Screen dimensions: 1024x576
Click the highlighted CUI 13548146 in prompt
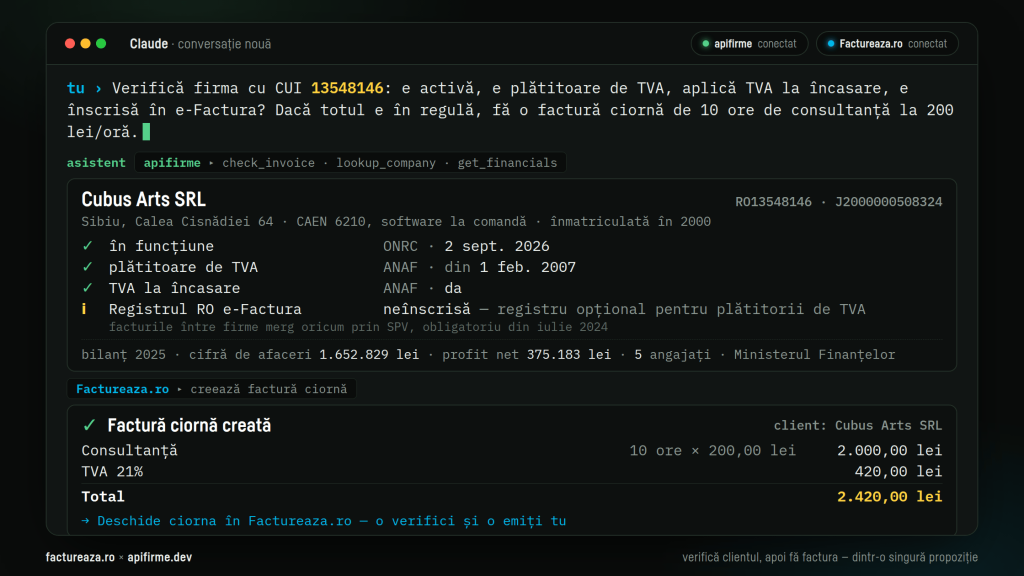(x=347, y=88)
